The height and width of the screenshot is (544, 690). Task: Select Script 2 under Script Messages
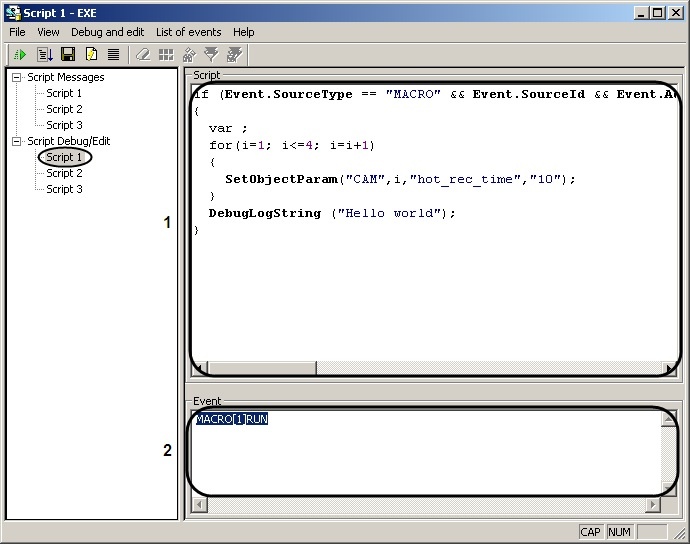[x=64, y=109]
